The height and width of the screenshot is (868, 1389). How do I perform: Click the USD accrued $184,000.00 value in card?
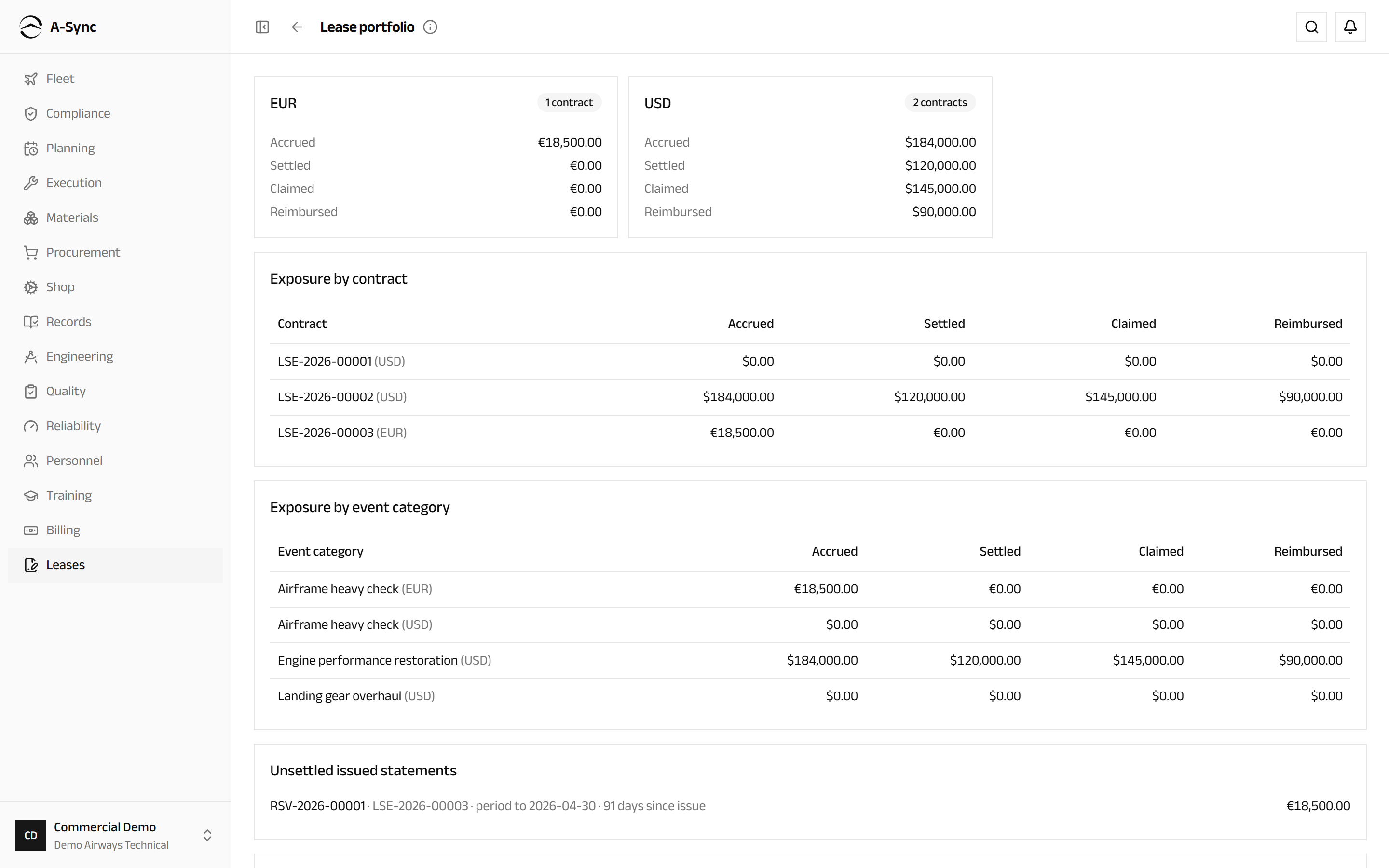pyautogui.click(x=940, y=142)
